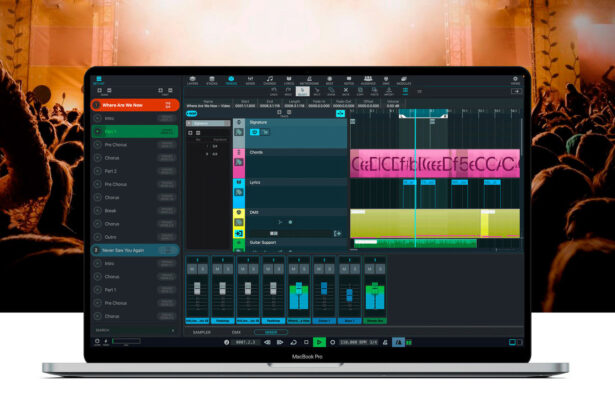This screenshot has height=410, width=615.
Task: Switch to the DMX bottom tab
Action: (236, 332)
